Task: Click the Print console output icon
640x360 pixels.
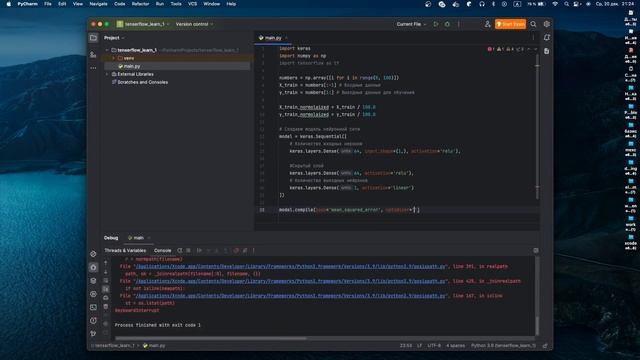Action: 106,298
